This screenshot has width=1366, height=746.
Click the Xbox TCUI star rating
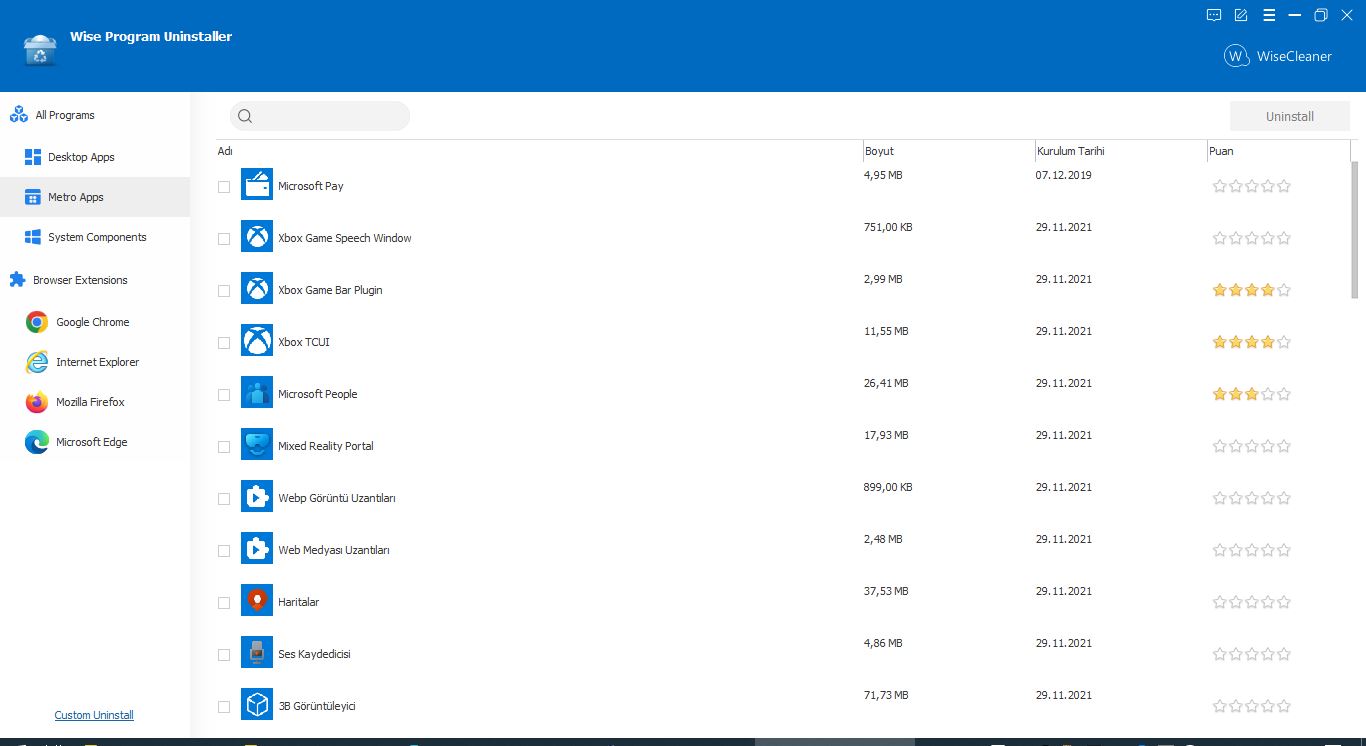1252,342
